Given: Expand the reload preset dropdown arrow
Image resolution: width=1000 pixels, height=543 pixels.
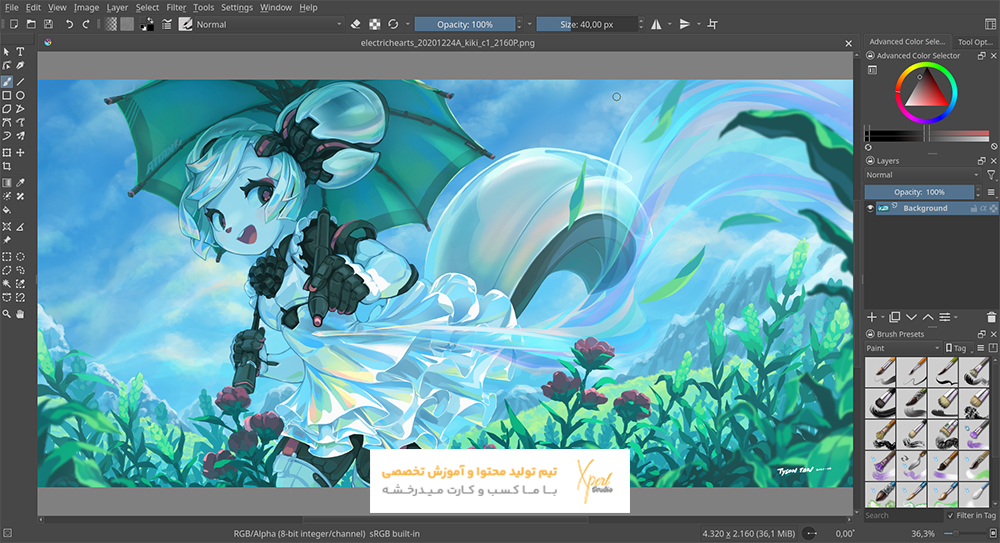Looking at the screenshot, I should (x=408, y=24).
